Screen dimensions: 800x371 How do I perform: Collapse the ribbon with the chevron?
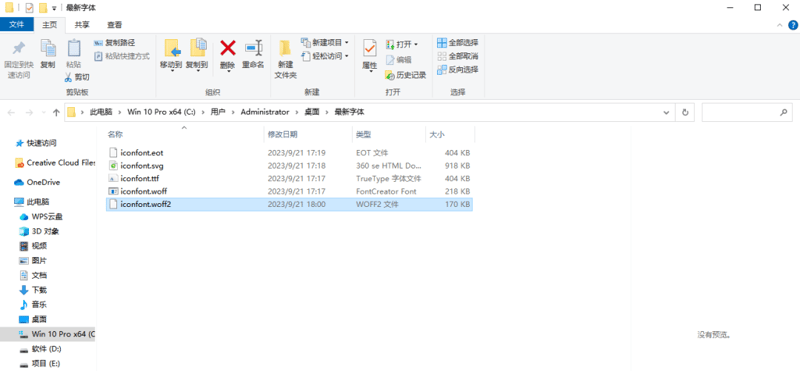point(780,24)
